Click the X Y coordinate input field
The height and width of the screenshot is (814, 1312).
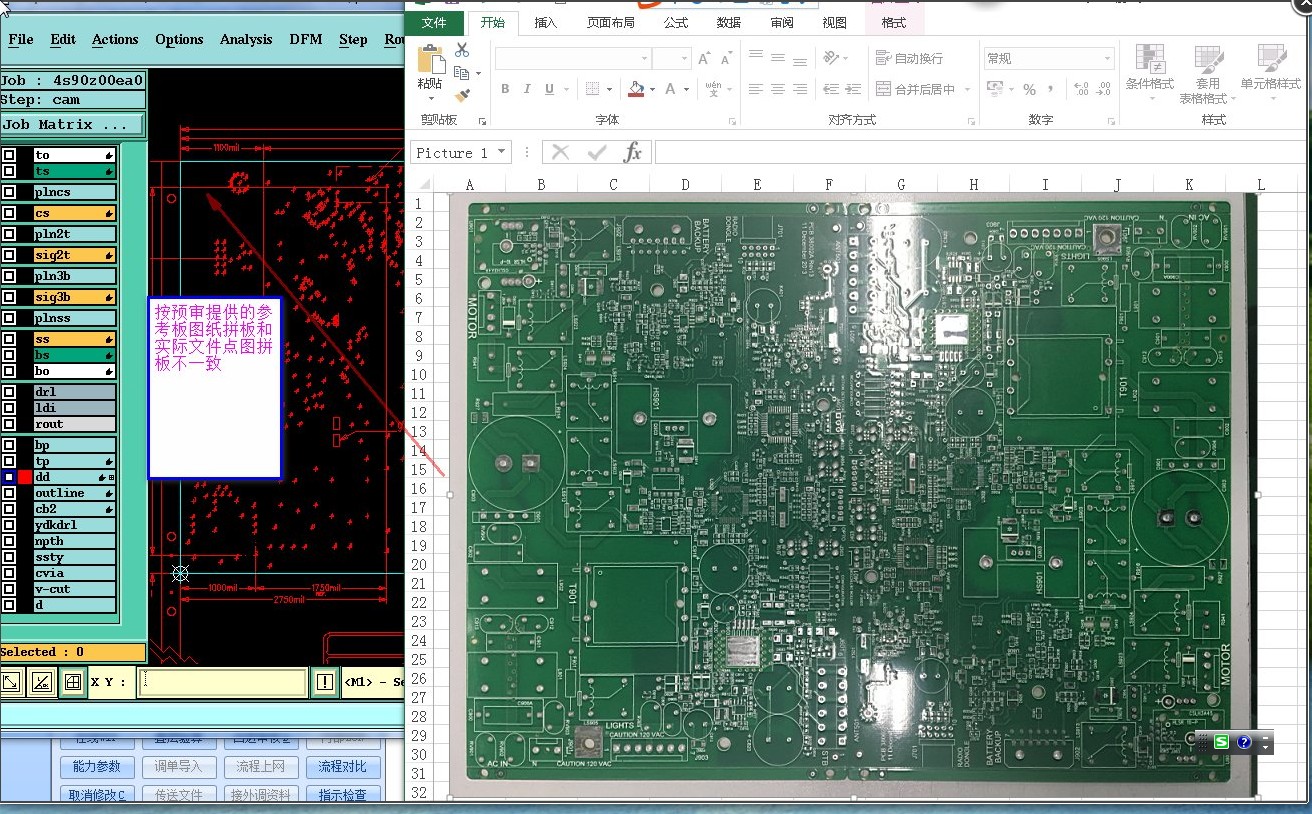point(222,683)
